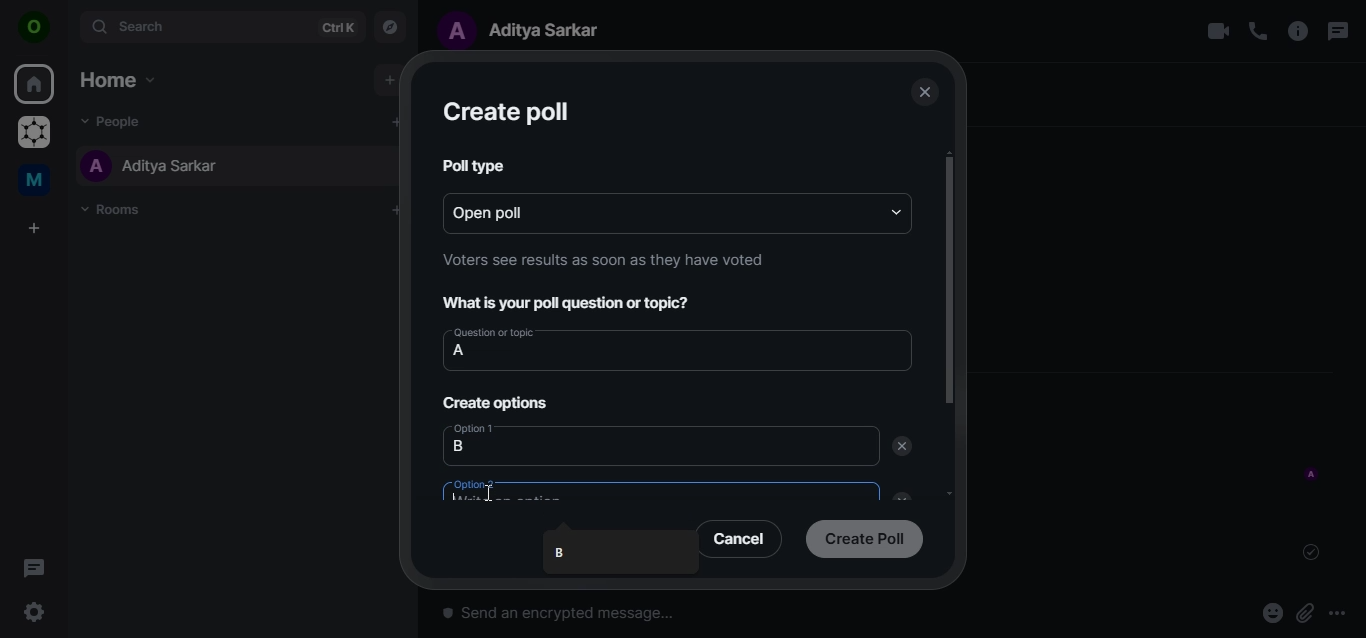Expand the Home menu chevron
This screenshot has width=1366, height=638.
point(151,81)
